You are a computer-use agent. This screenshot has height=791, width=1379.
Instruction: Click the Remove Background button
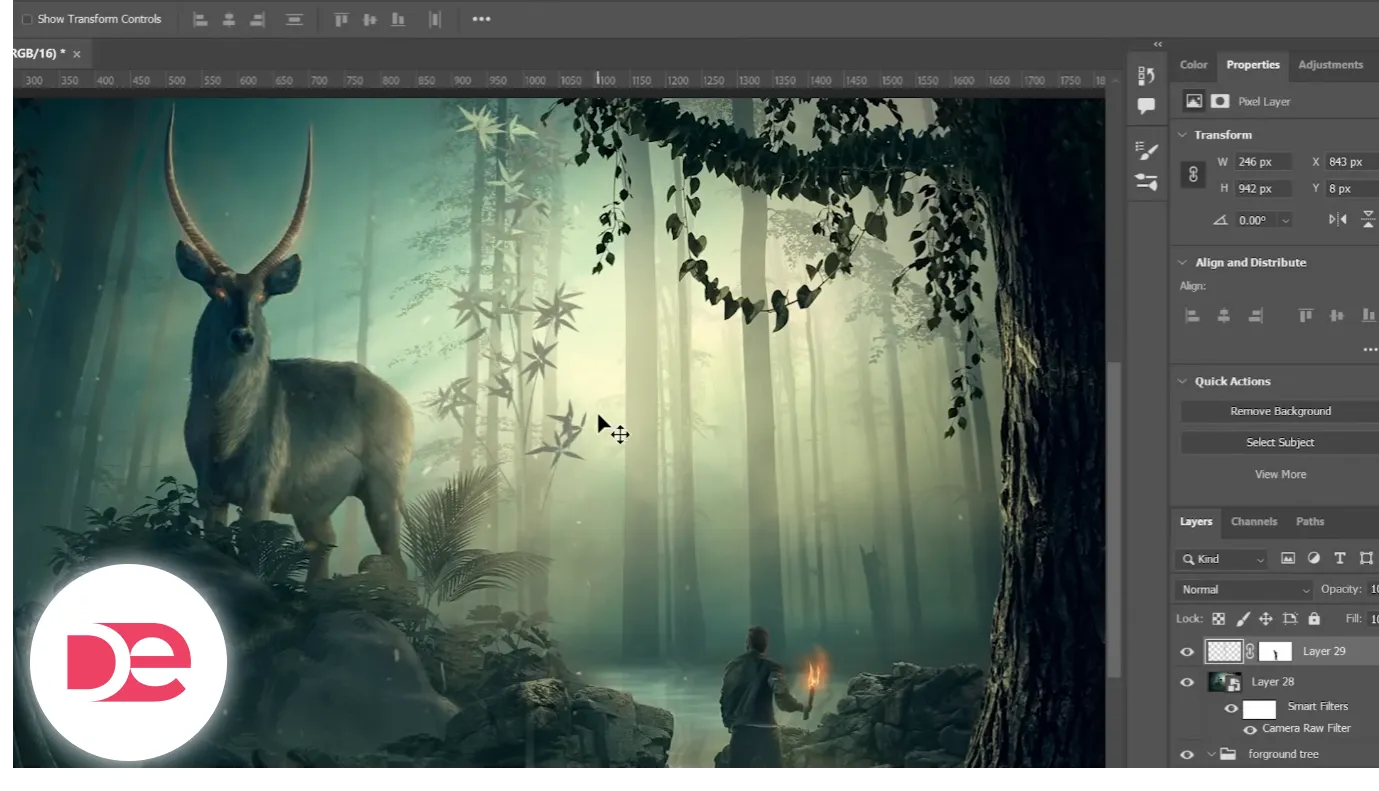[x=1280, y=411]
